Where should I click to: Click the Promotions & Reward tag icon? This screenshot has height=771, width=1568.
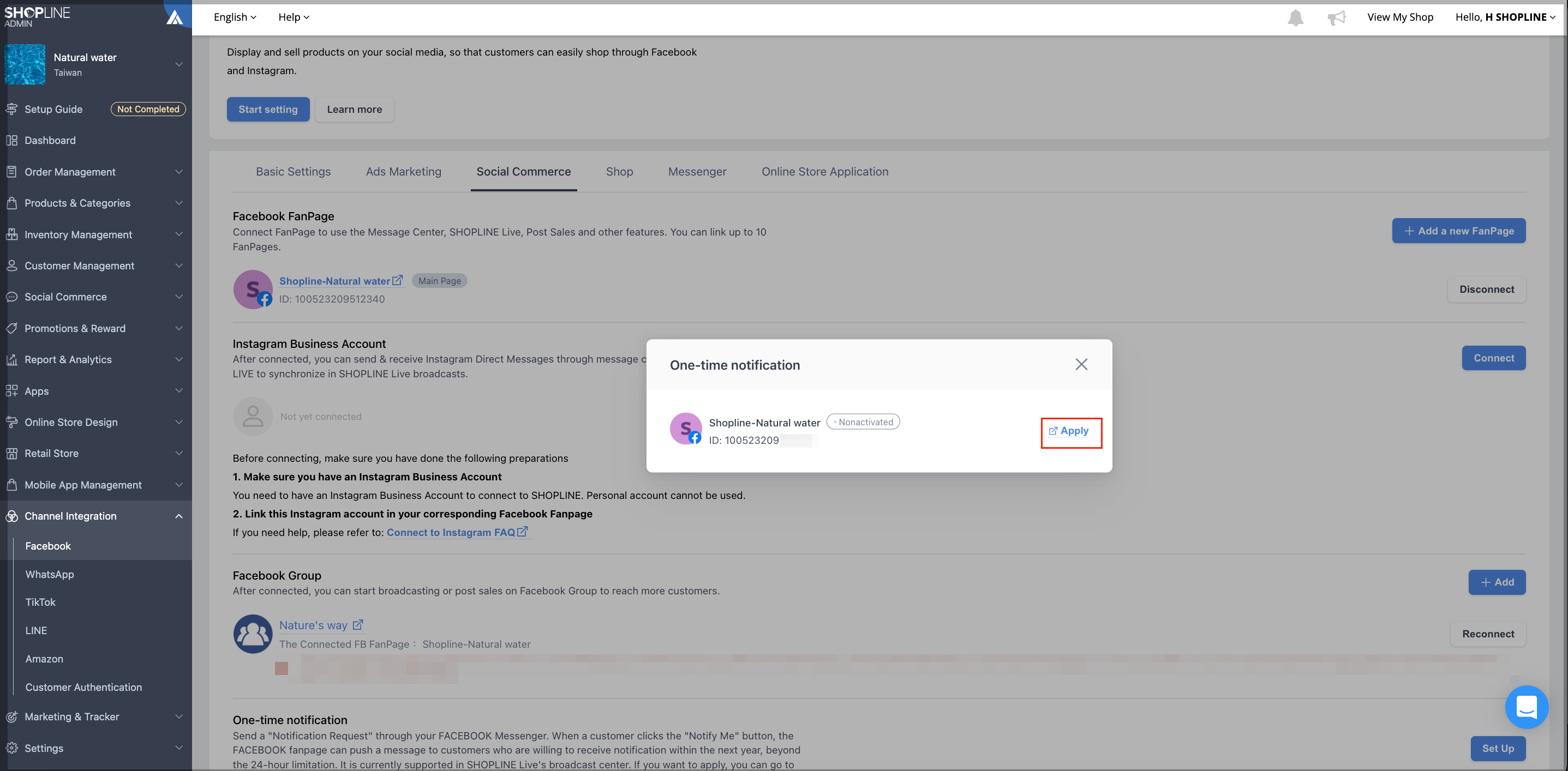point(11,329)
